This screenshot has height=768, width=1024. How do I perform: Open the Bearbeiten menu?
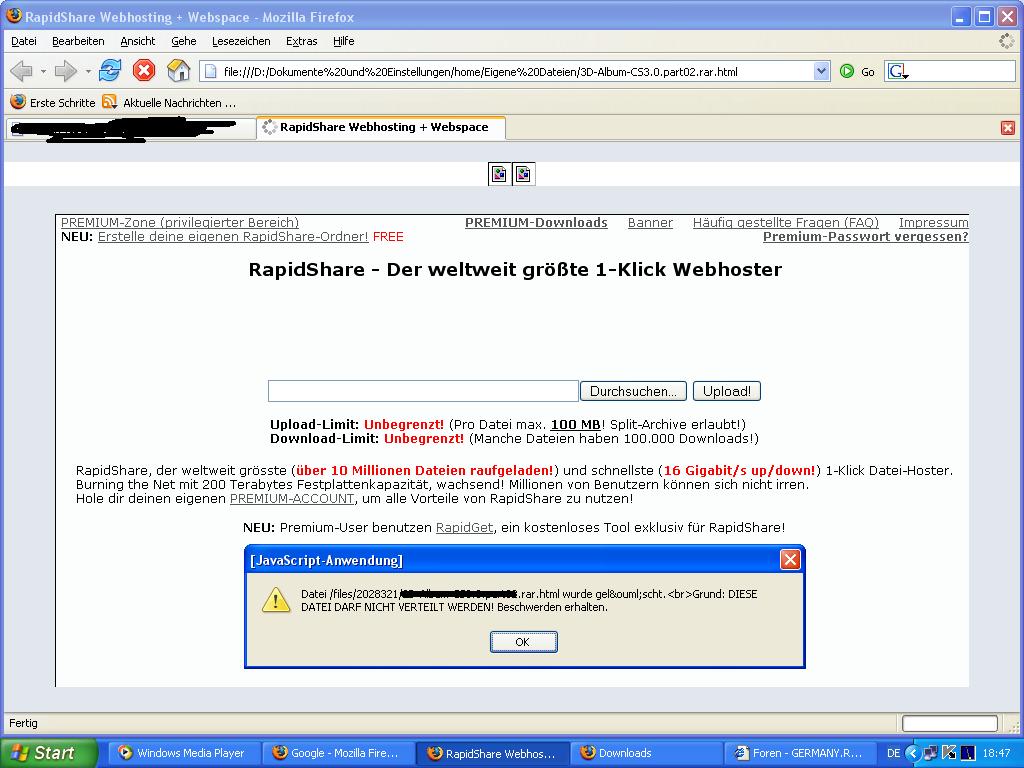(78, 41)
